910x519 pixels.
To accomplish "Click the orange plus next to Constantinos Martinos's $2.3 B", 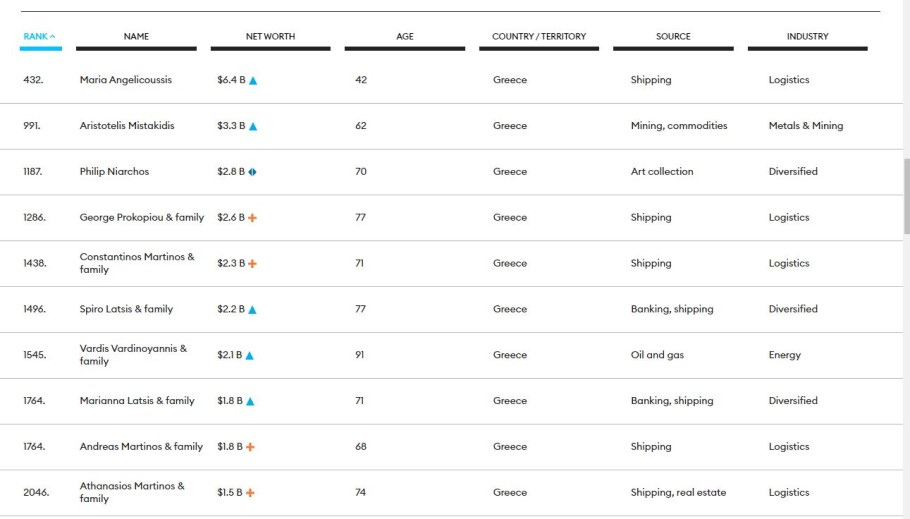I will (252, 264).
